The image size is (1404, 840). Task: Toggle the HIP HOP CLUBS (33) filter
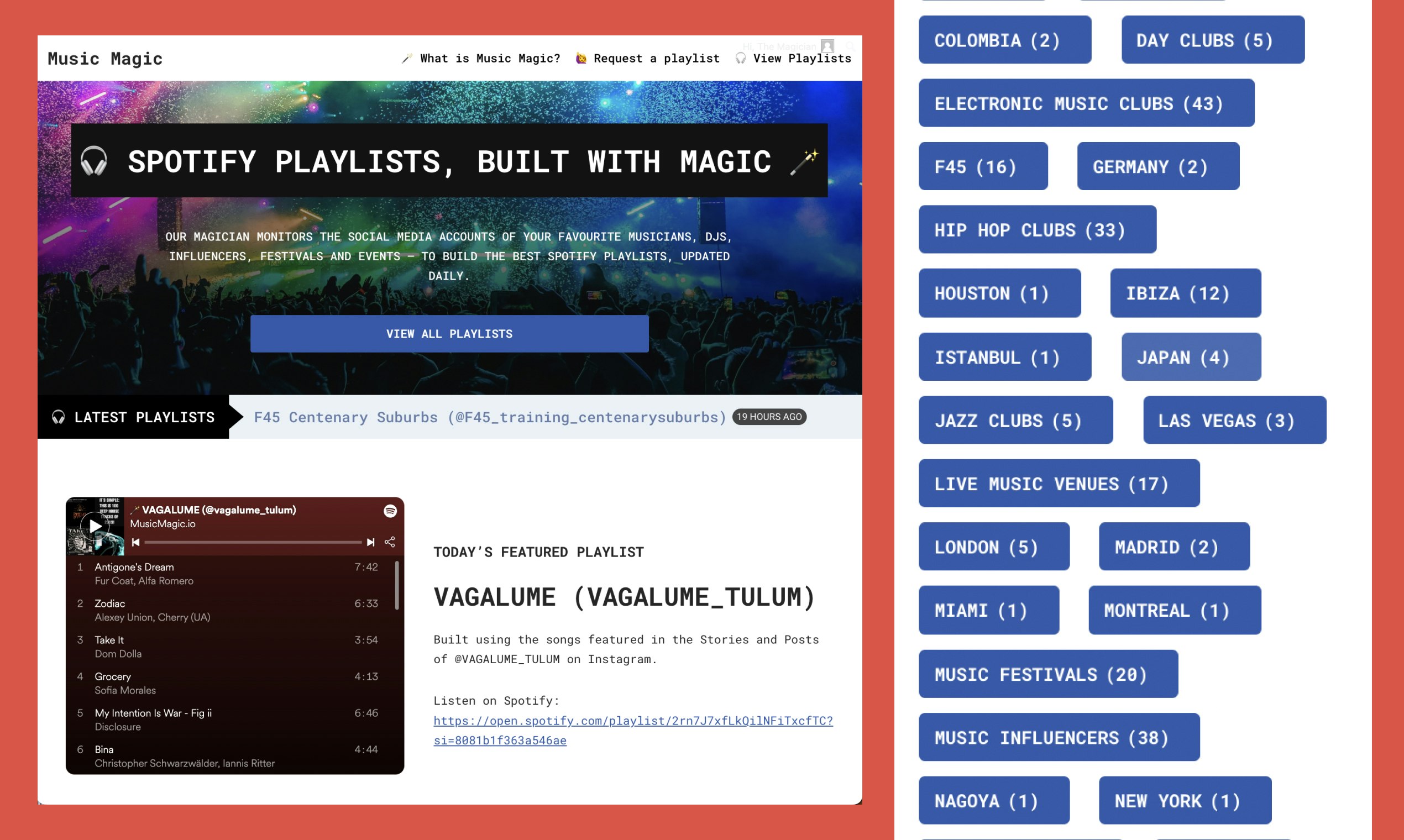click(1038, 230)
